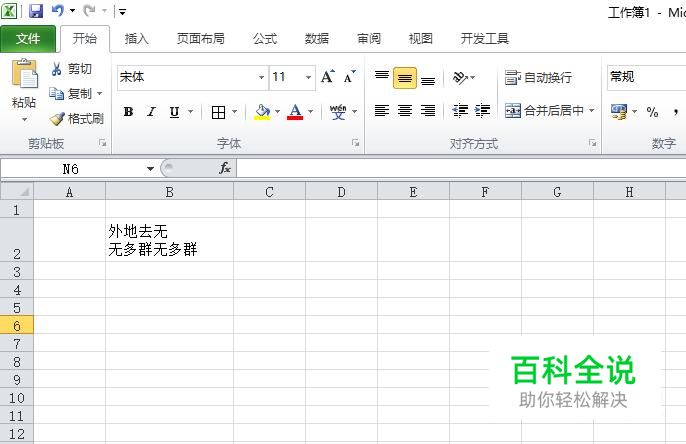Toggle align text left
The height and width of the screenshot is (444, 686).
382,111
